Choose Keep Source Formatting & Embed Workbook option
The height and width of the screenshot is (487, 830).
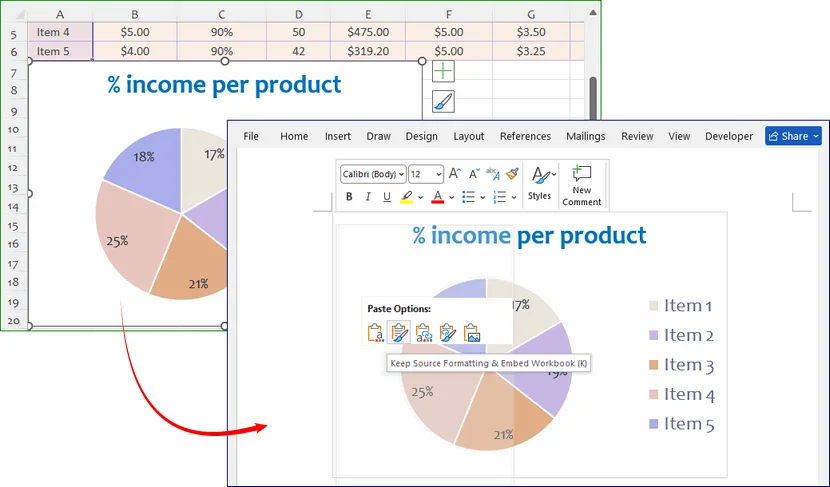pos(399,332)
